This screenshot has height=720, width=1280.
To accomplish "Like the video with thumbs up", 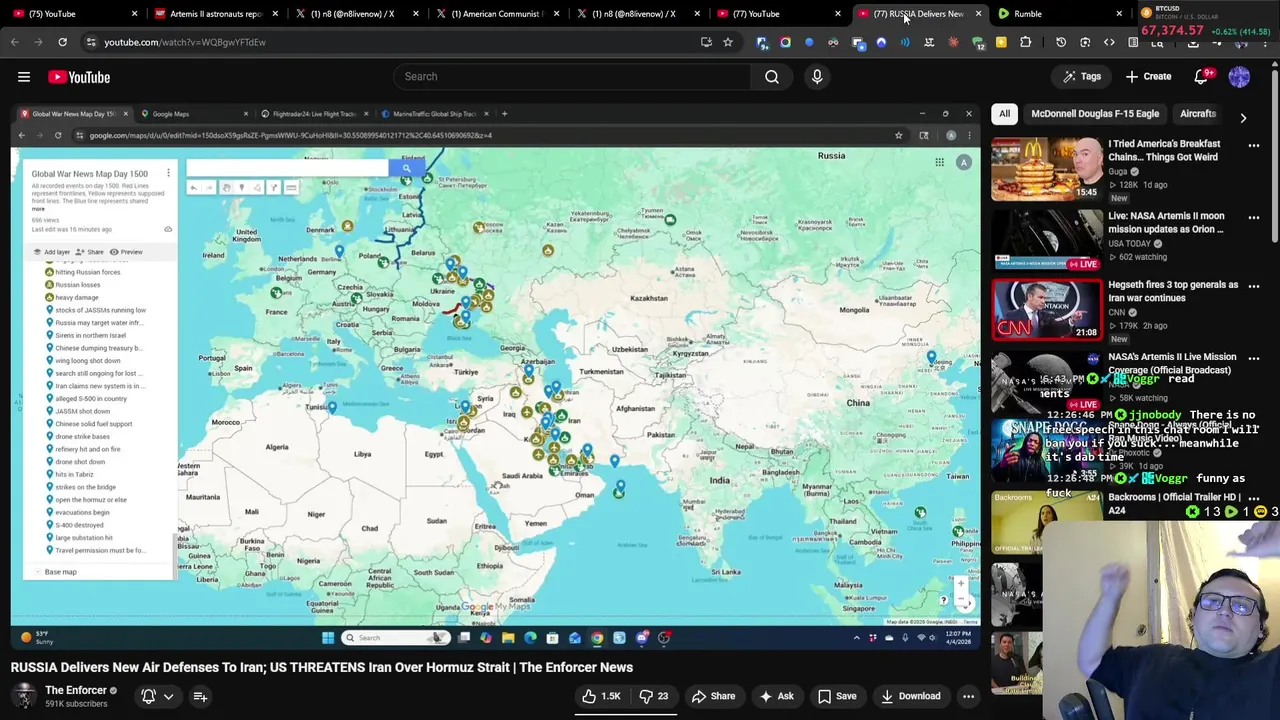I will [x=601, y=696].
